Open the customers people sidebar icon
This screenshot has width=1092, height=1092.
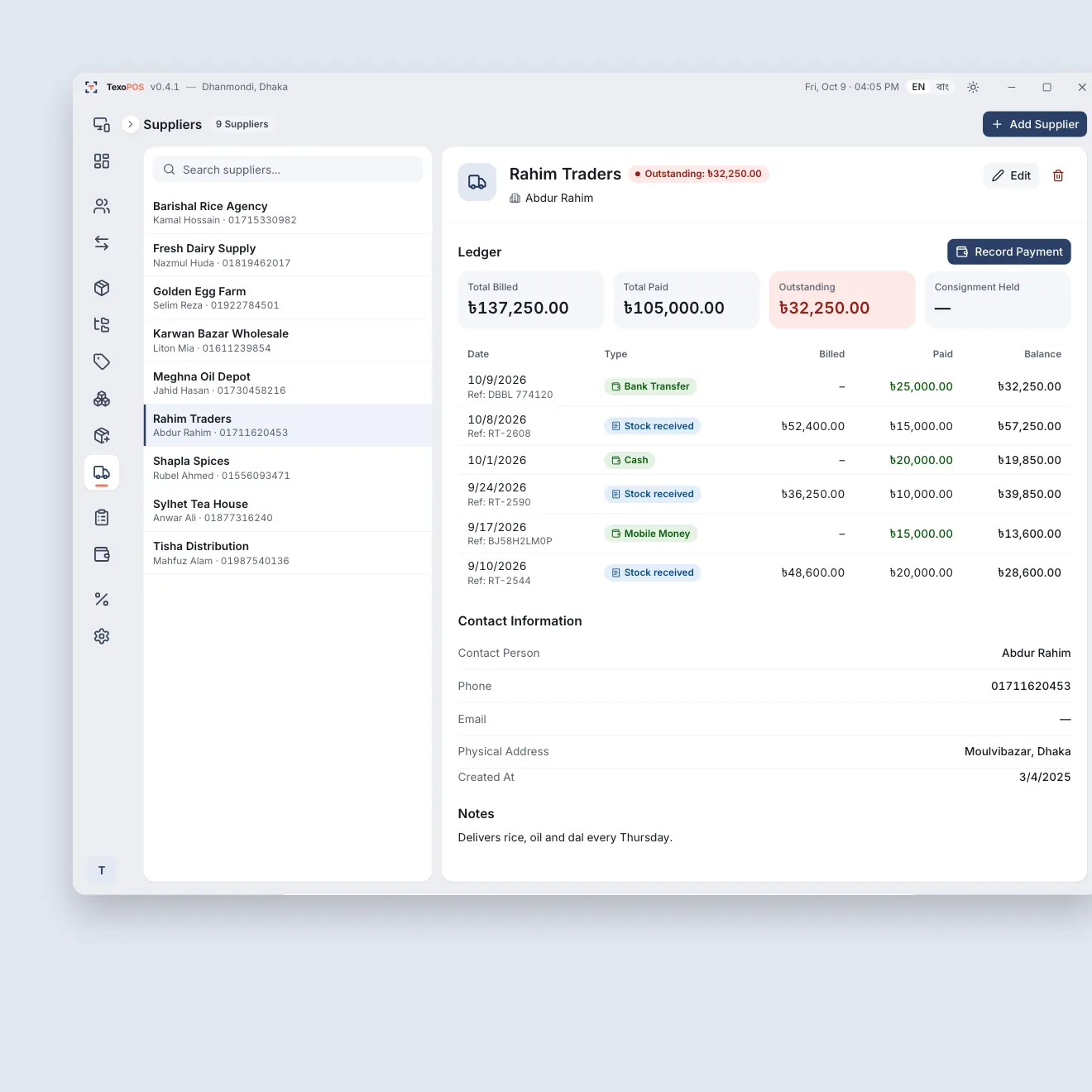point(102,206)
